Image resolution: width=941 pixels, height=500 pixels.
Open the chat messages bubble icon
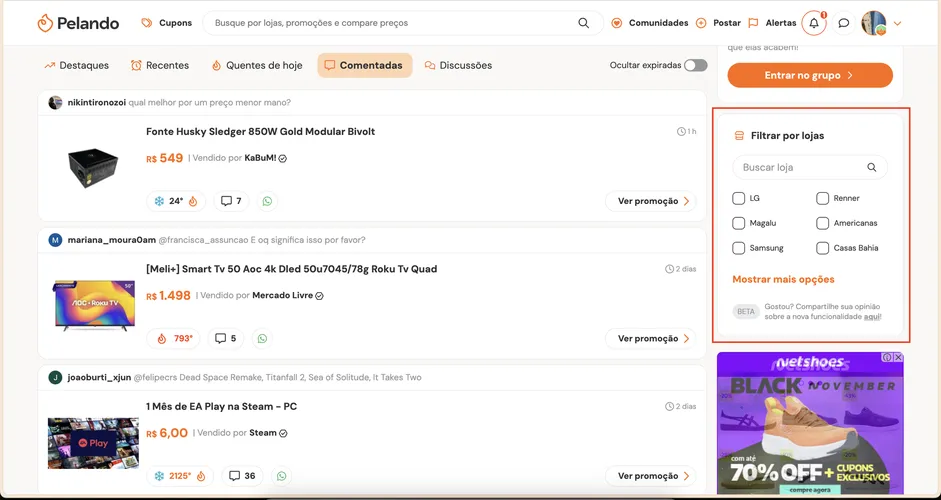click(x=843, y=23)
